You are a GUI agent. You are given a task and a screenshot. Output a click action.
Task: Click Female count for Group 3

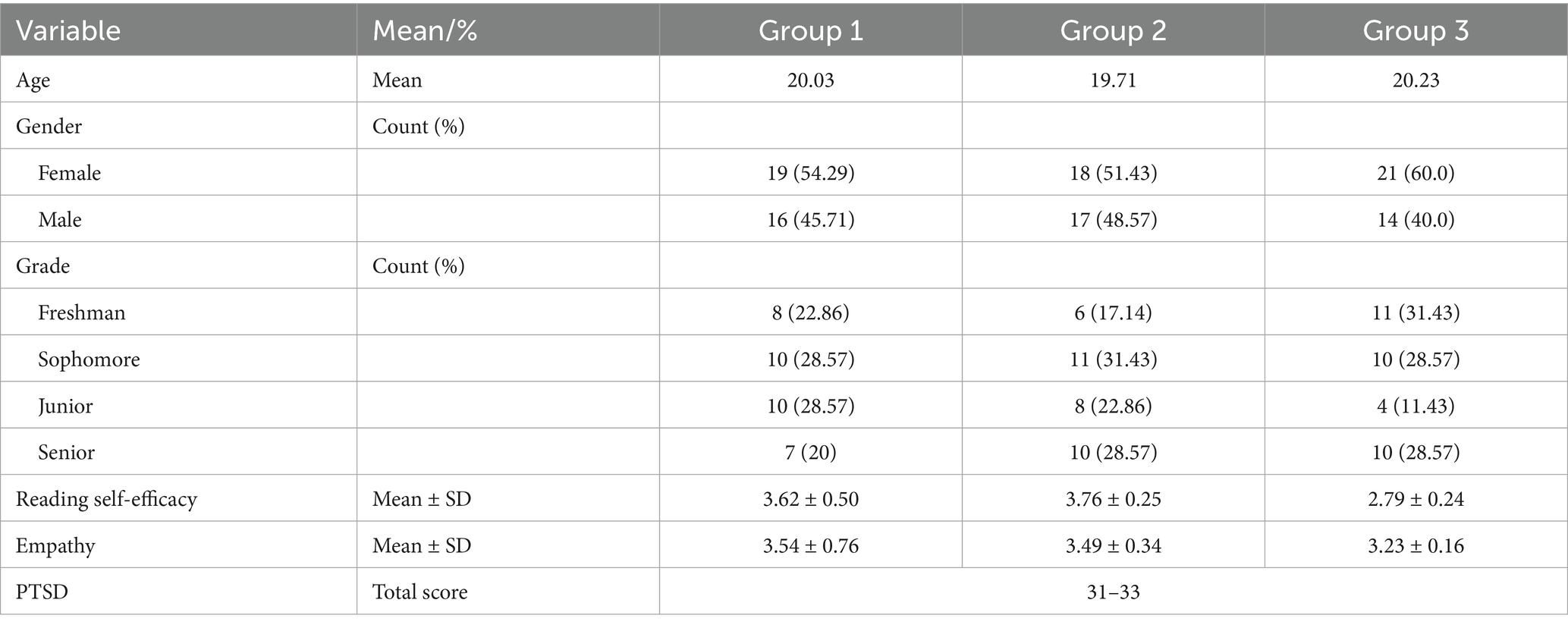click(x=1416, y=174)
